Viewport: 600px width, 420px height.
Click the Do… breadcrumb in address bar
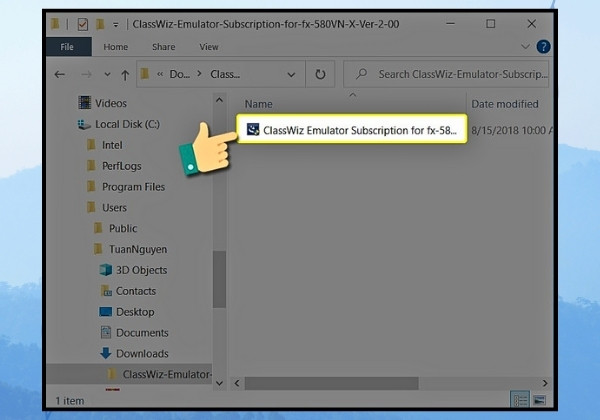click(179, 74)
